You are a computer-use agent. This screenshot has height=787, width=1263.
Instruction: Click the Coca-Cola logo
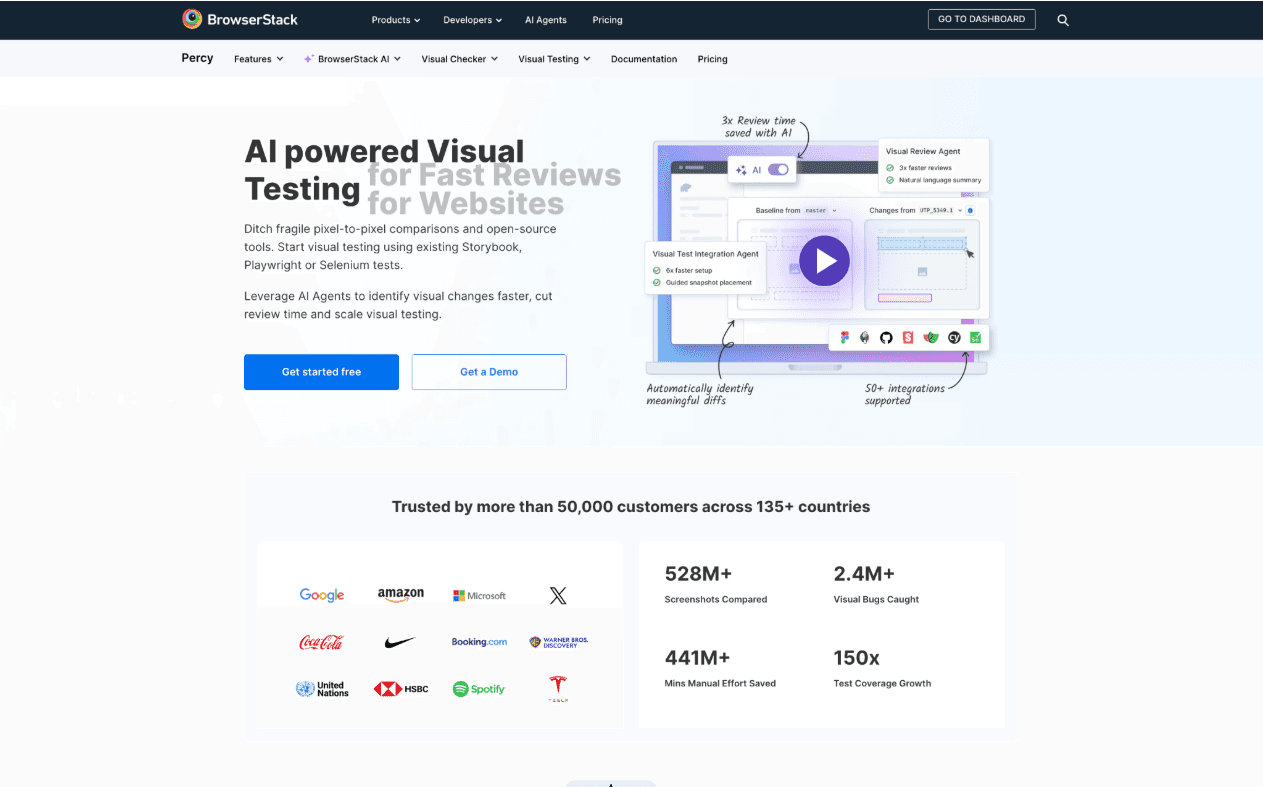coord(322,642)
